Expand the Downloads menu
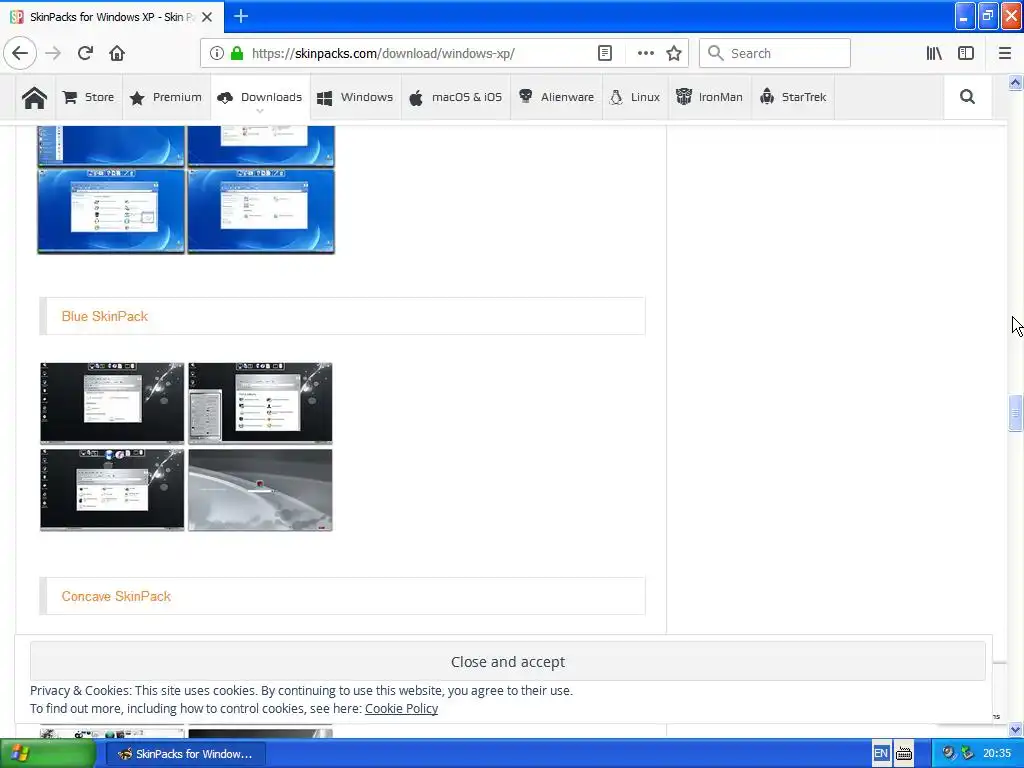The width and height of the screenshot is (1024, 768). 260,97
